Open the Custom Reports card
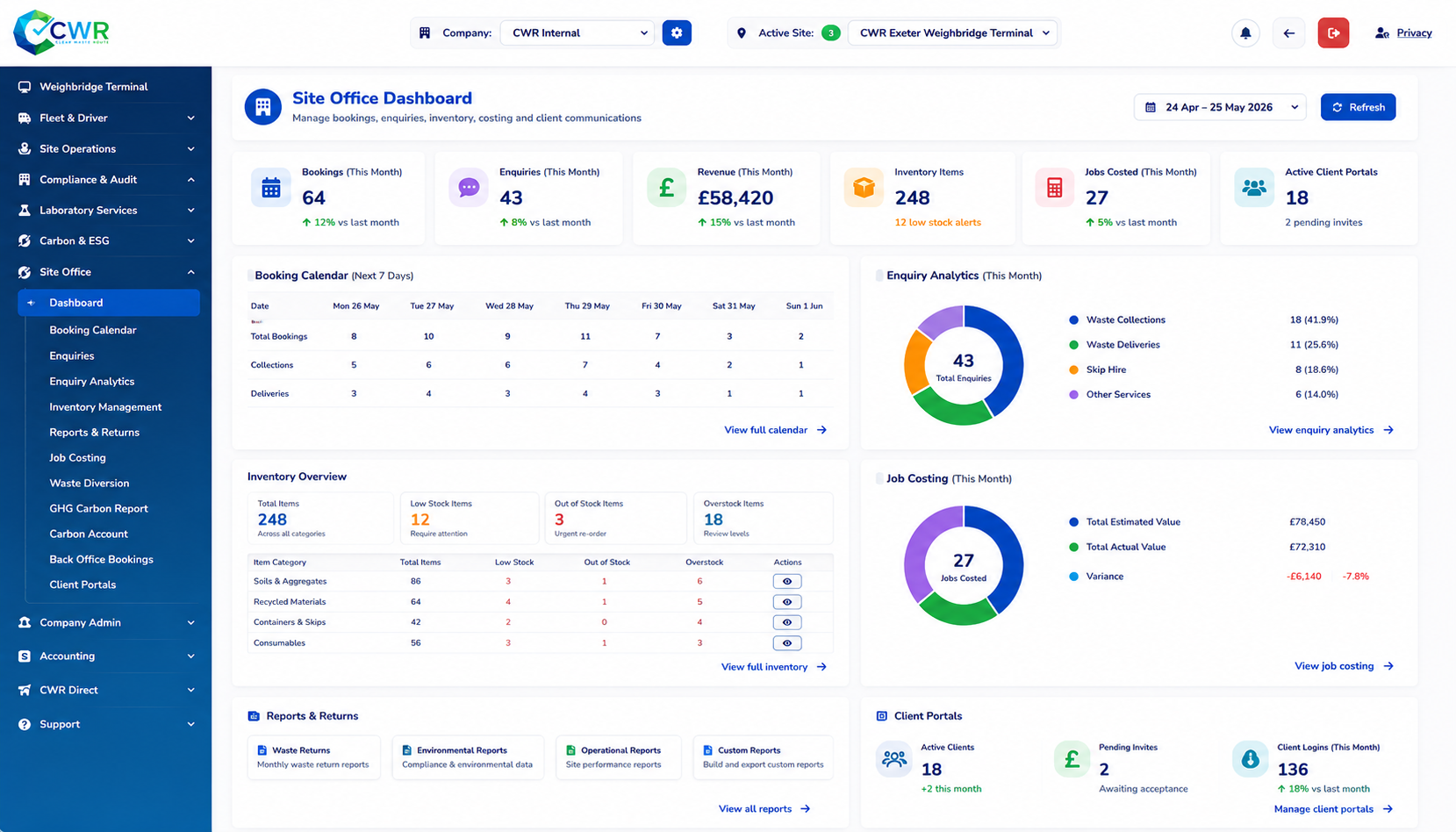Viewport: 1456px width, 832px height. [x=764, y=757]
